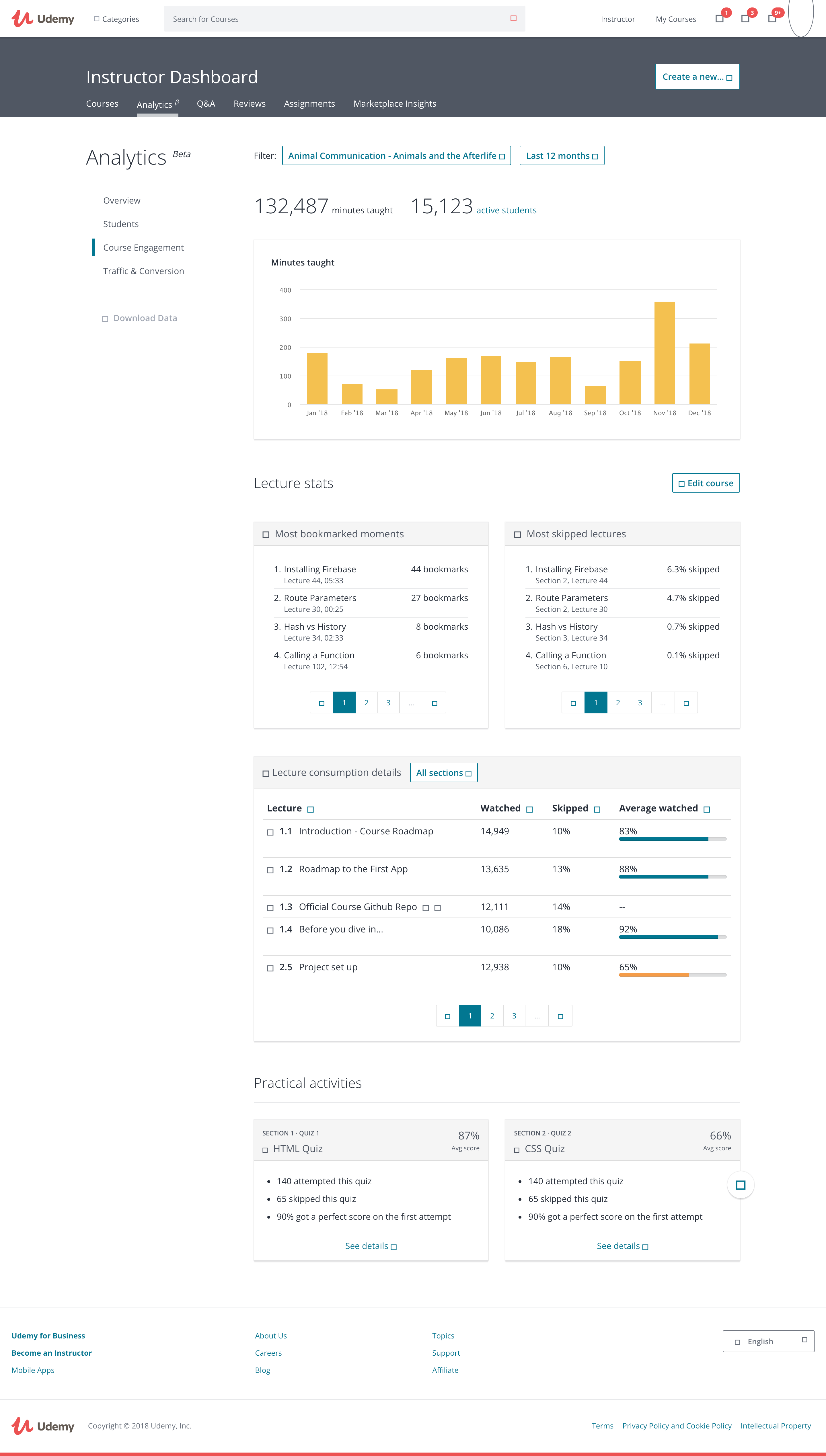The width and height of the screenshot is (826, 1456).
Task: Expand lecture row 2.5 Project set up
Action: [270, 968]
